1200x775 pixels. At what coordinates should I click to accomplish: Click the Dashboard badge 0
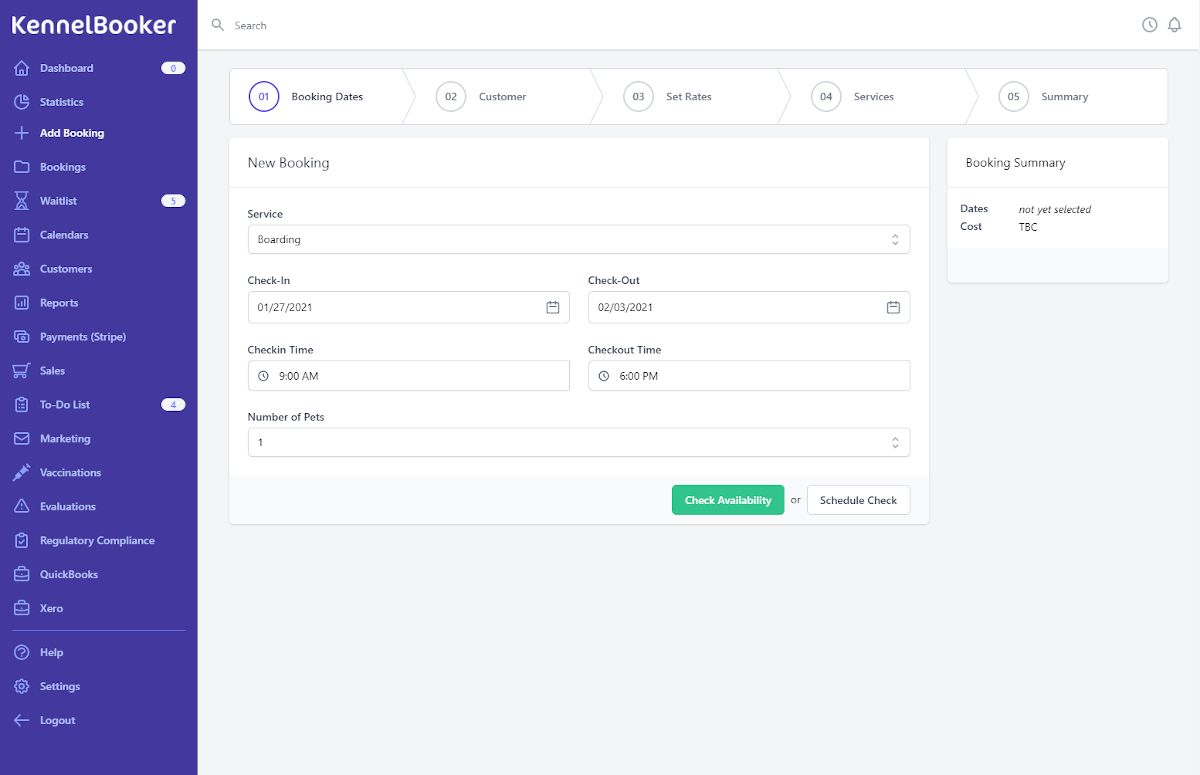tap(173, 68)
